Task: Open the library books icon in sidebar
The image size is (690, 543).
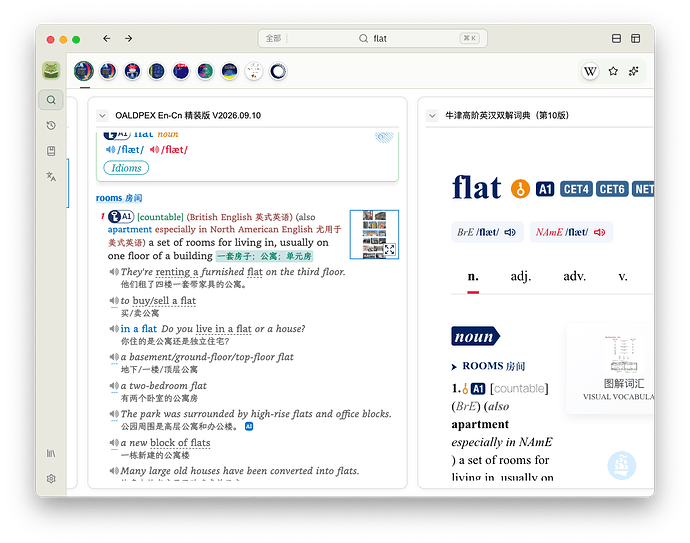Action: tap(51, 453)
